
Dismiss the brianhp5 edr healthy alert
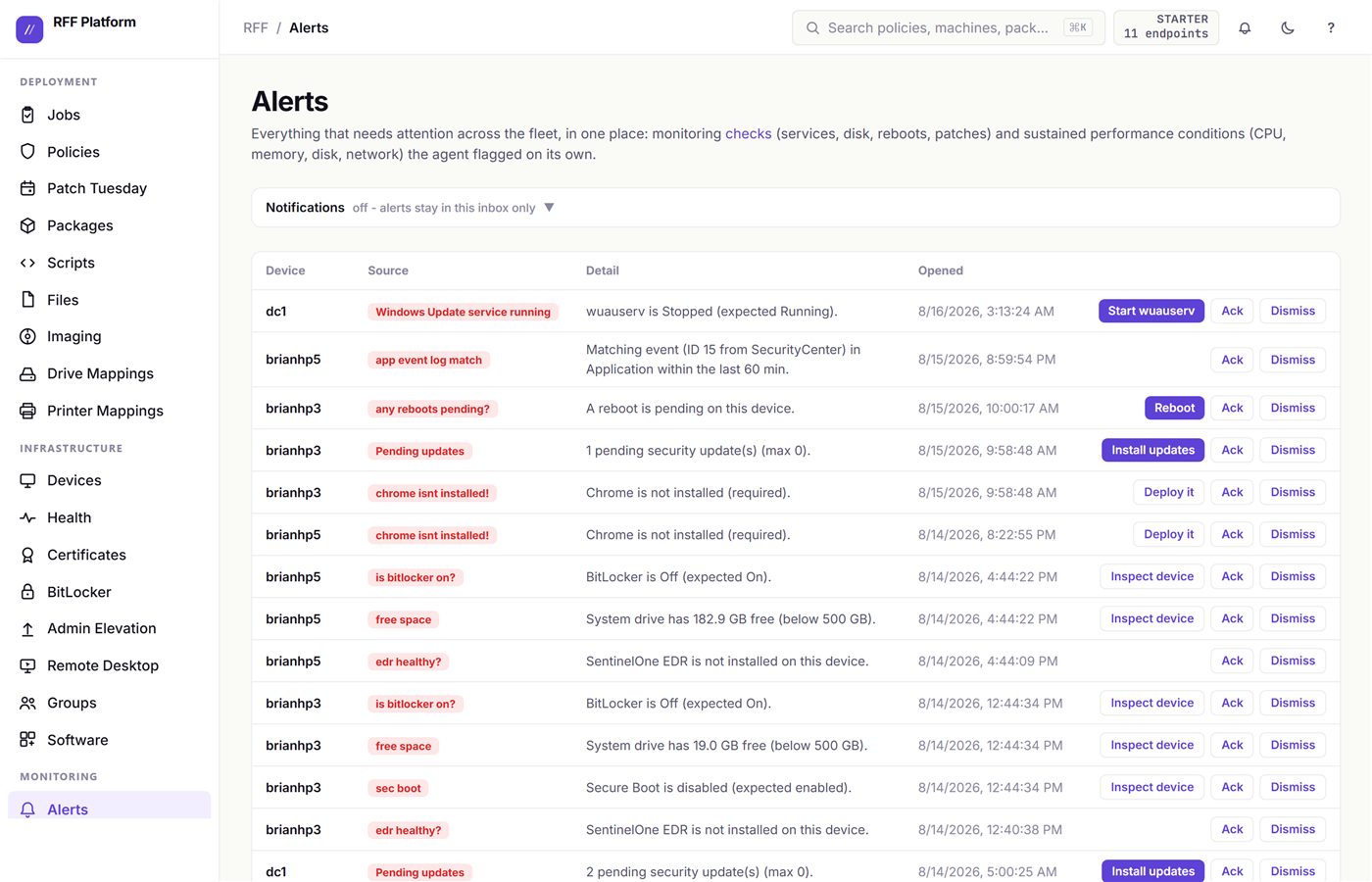1293,661
